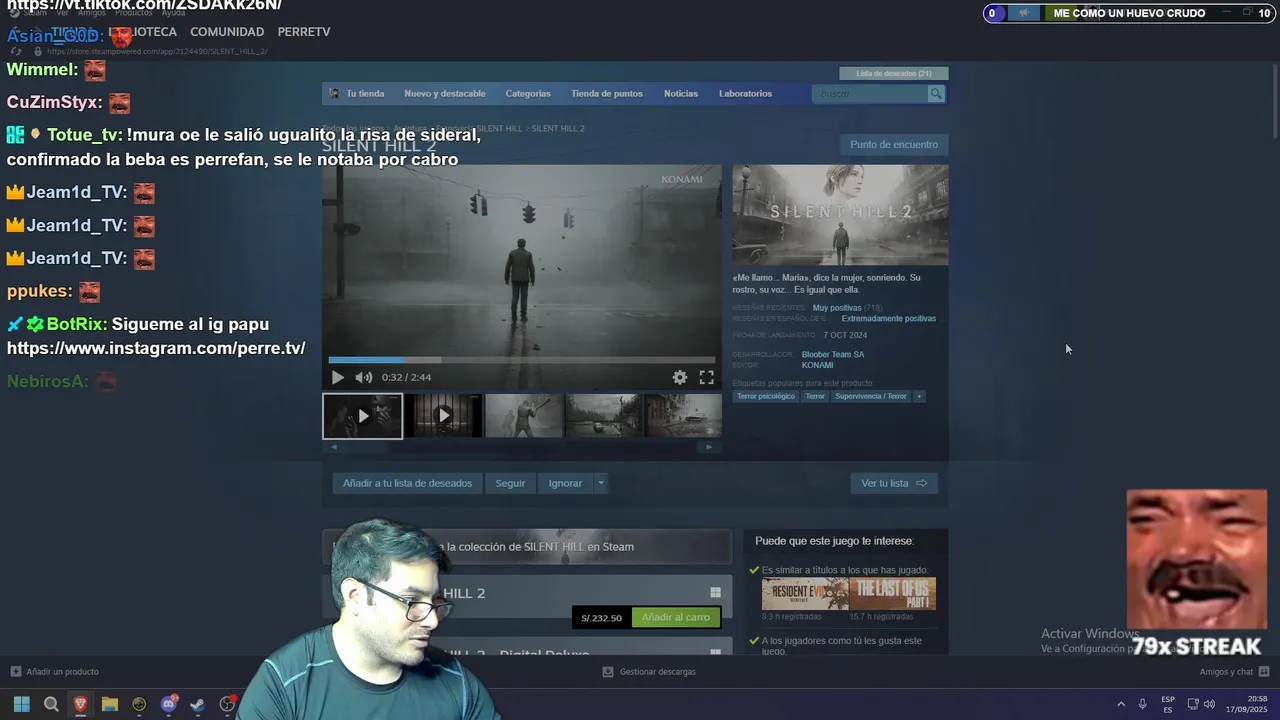Open Windows taskbar search

tap(51, 704)
